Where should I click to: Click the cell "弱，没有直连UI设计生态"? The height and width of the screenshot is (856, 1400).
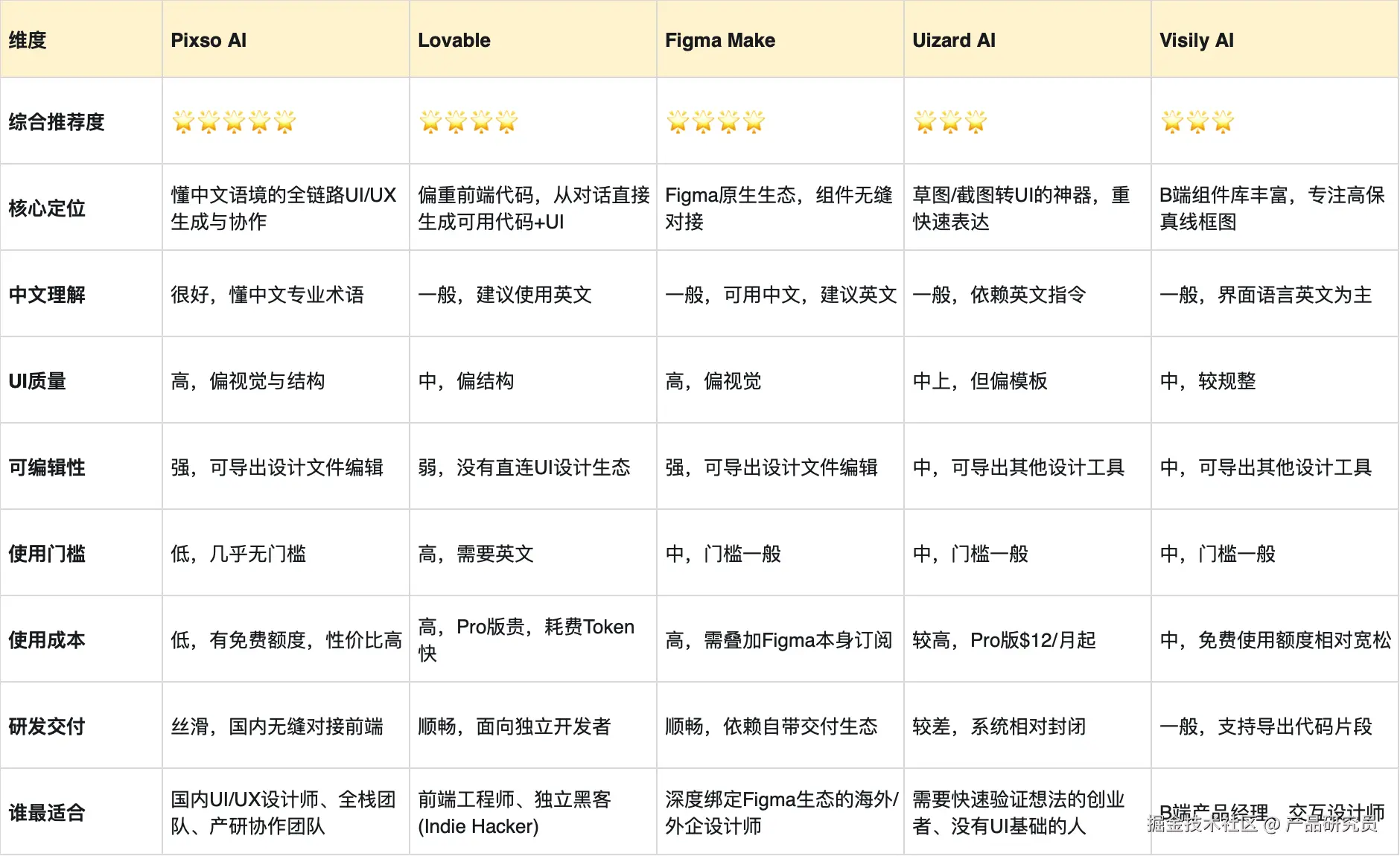pyautogui.click(x=533, y=467)
